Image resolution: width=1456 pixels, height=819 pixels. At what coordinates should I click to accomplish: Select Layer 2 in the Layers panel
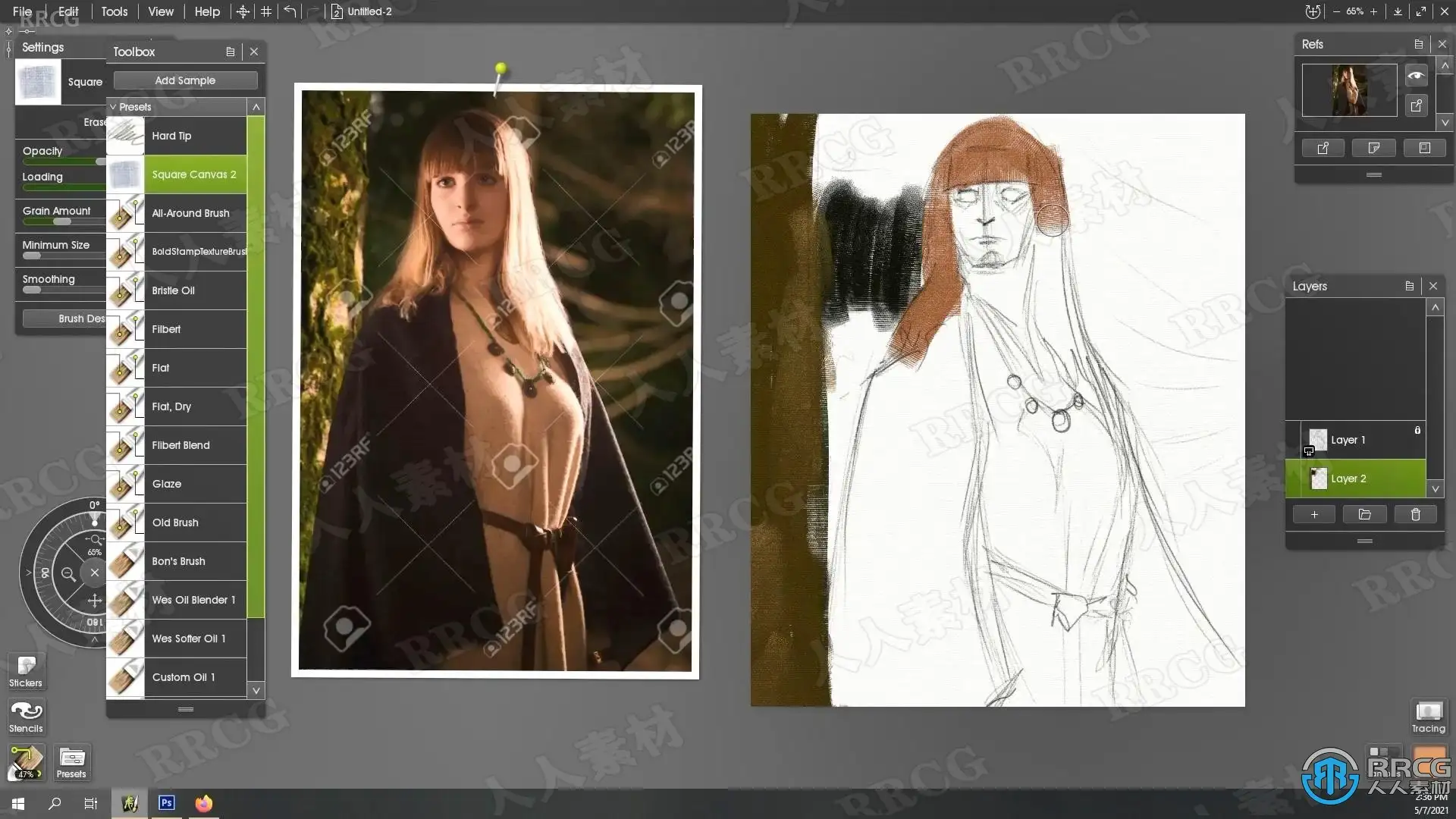point(1355,479)
